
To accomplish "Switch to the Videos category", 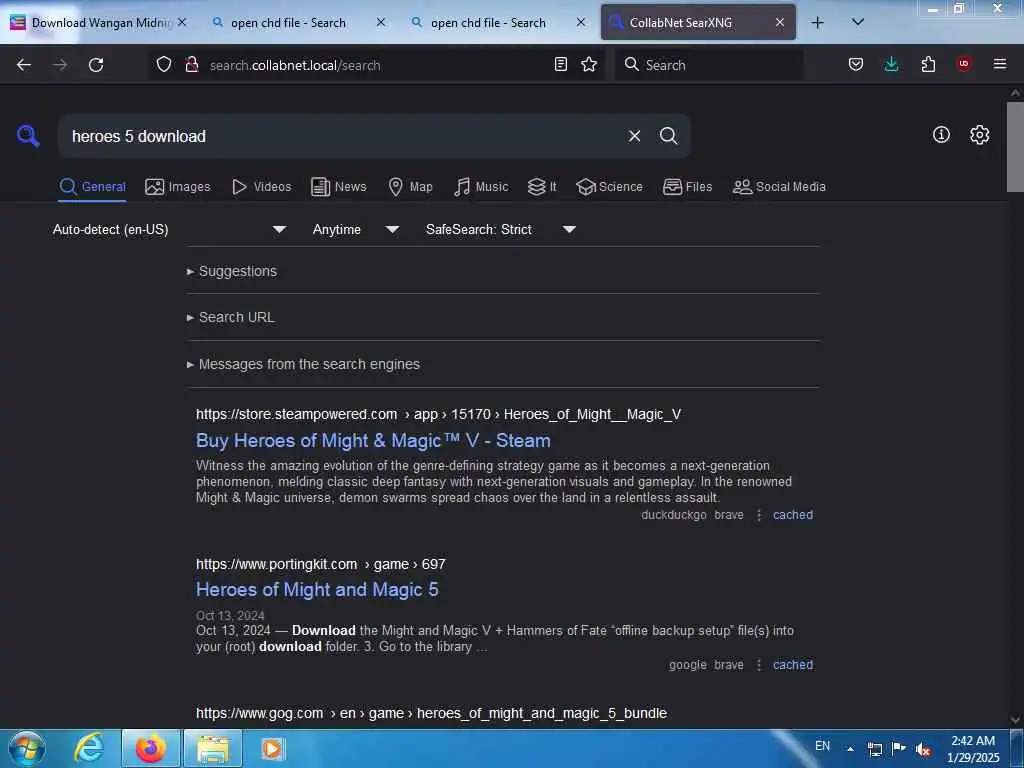I will [261, 187].
